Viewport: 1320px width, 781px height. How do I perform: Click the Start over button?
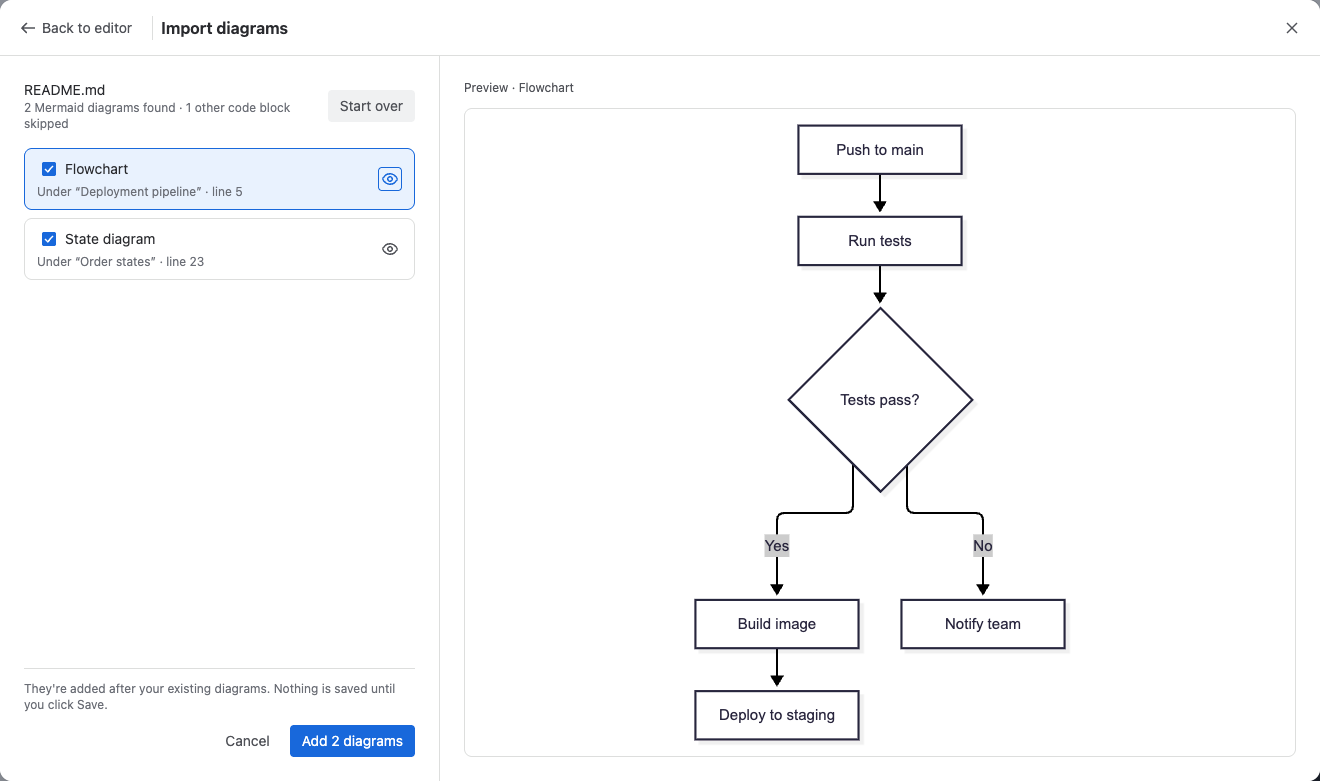point(371,106)
